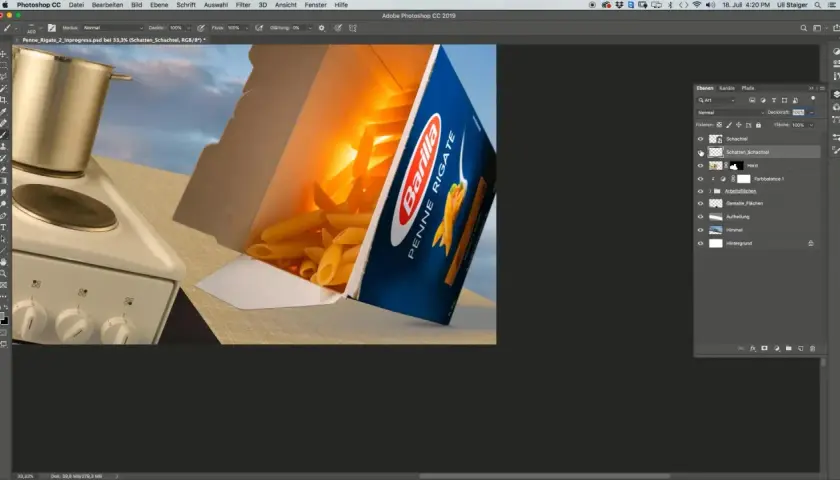
Task: Filter layers by shape layers
Action: (784, 100)
